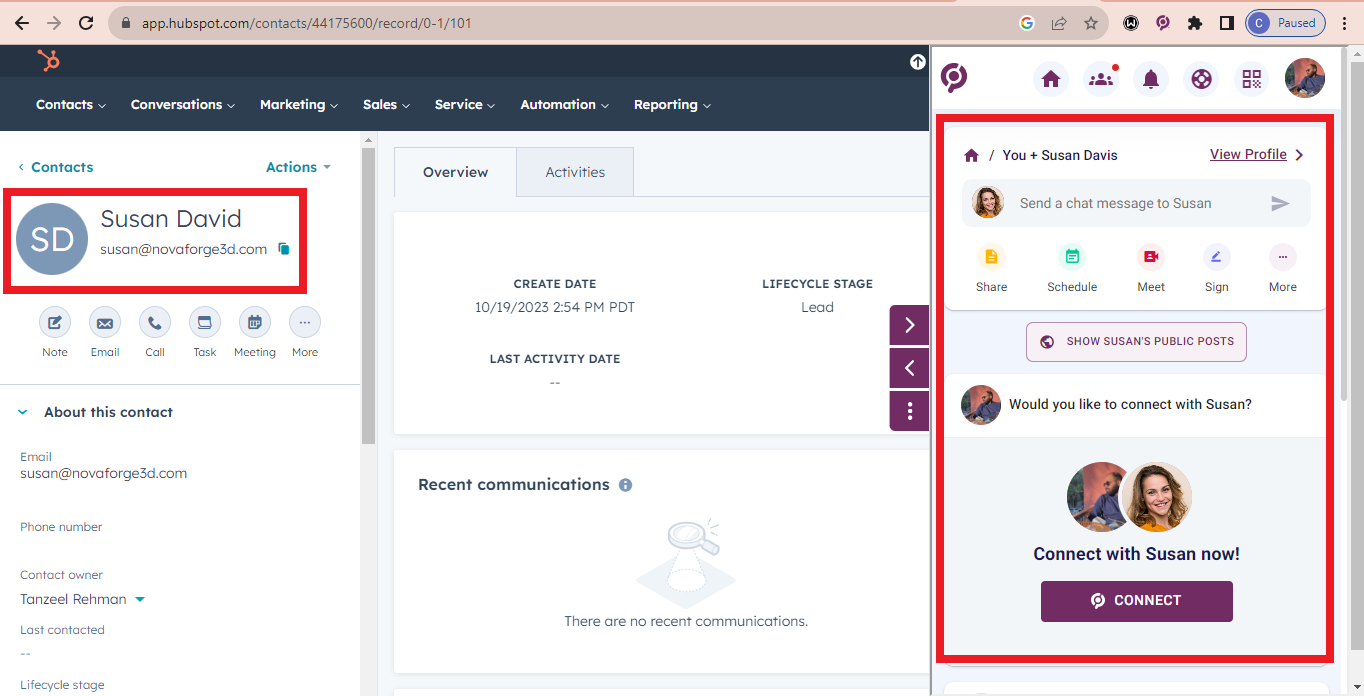
Task: Open the Actions dropdown for the contact
Action: point(298,167)
